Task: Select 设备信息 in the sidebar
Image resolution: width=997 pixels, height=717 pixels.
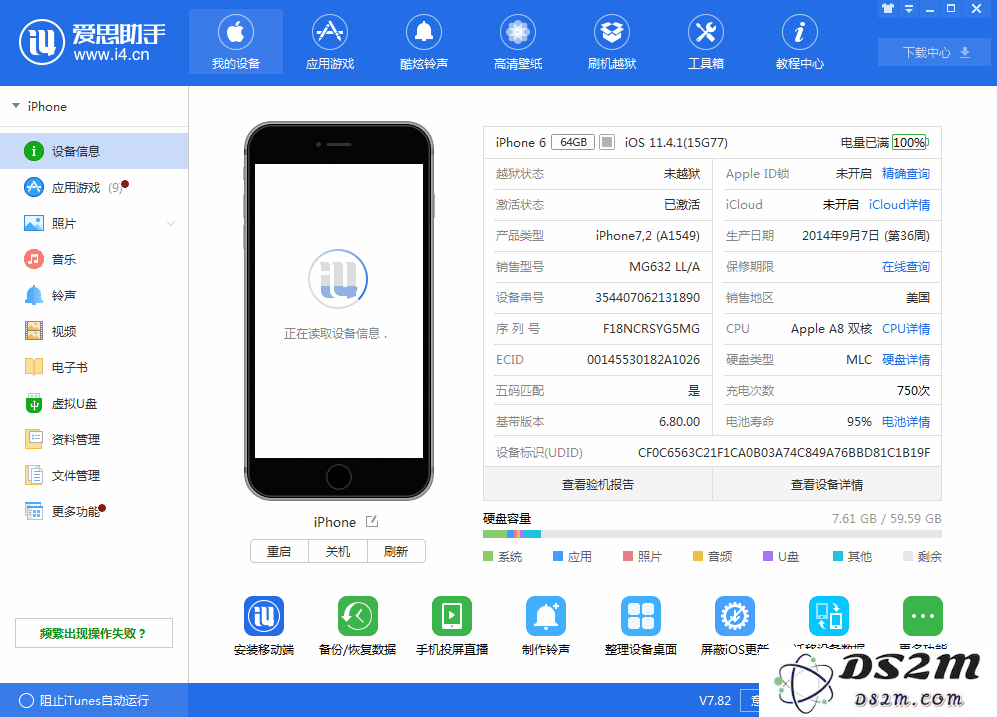Action: [94, 151]
